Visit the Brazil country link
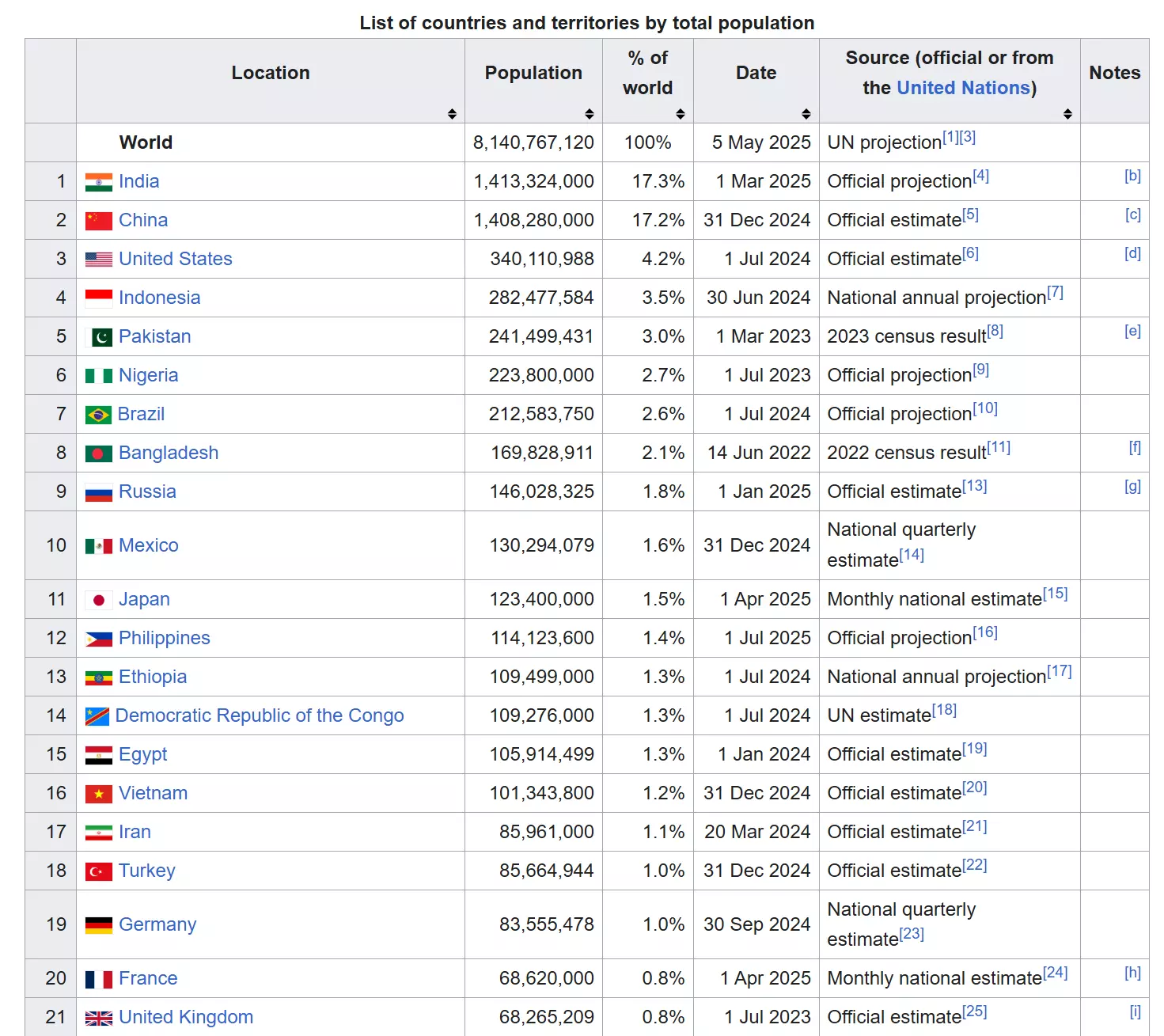 pyautogui.click(x=142, y=414)
